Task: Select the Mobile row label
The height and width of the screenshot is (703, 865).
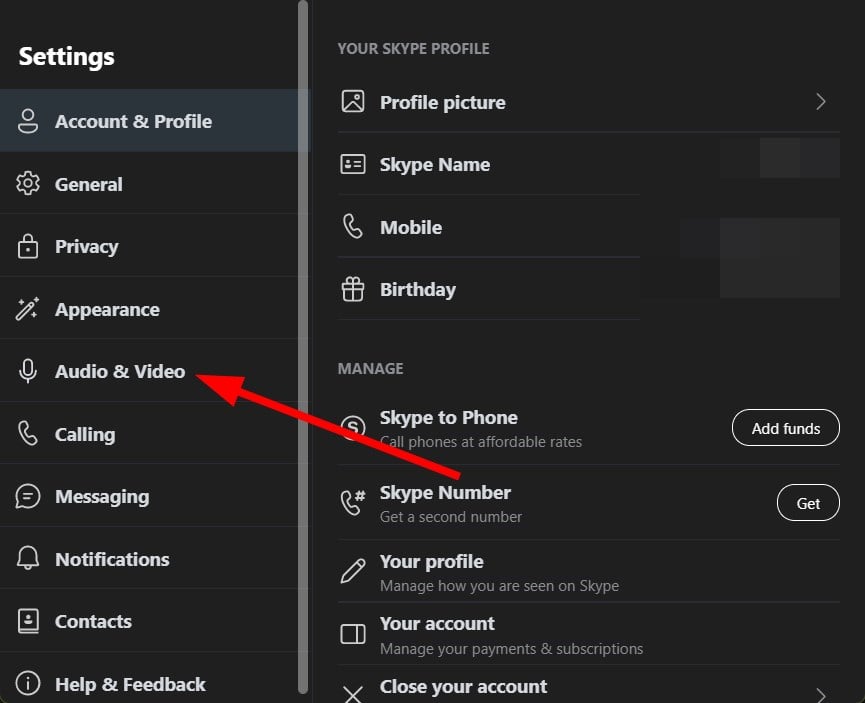Action: tap(411, 227)
